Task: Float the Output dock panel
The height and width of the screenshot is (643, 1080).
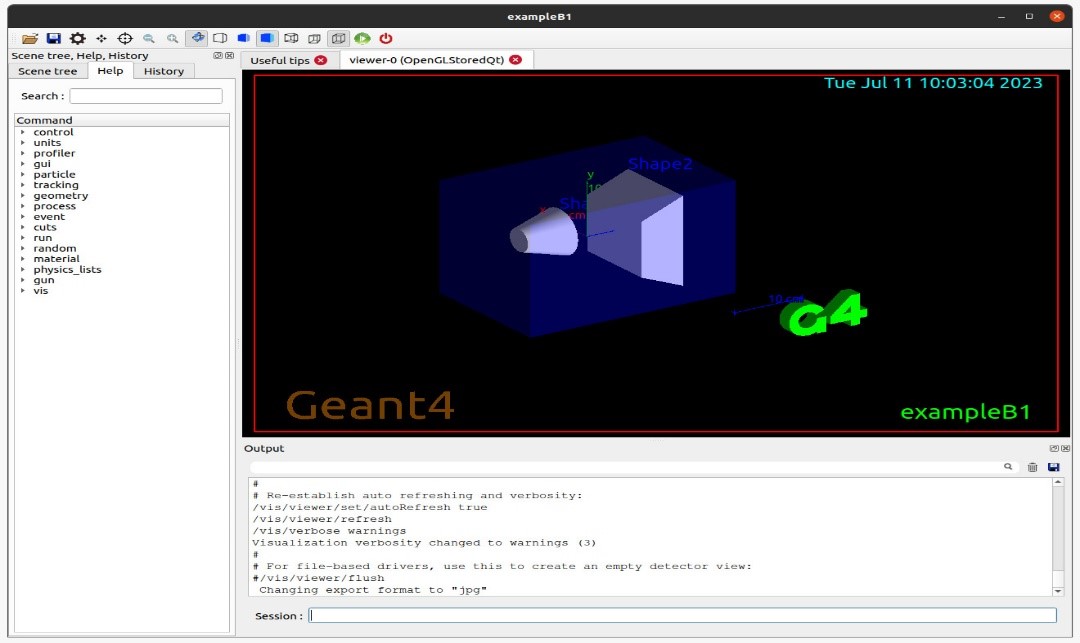Action: [x=1054, y=448]
